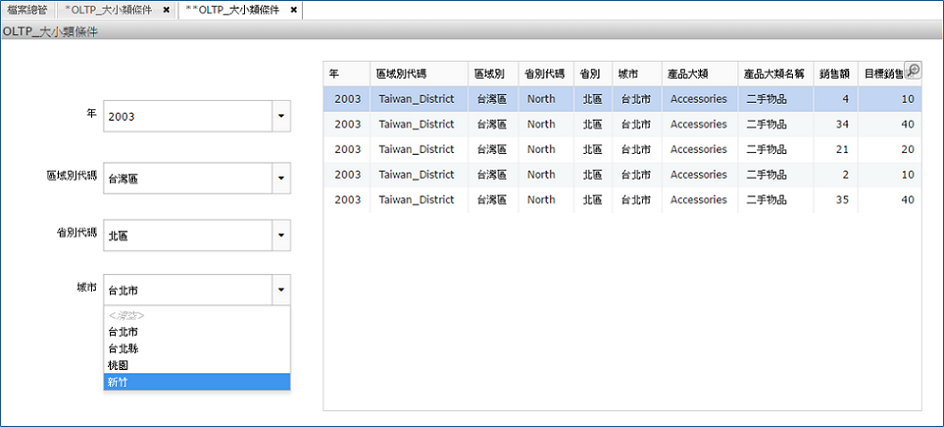Click the 省別代碼 field showing 北區
944x427 pixels.
coord(187,237)
